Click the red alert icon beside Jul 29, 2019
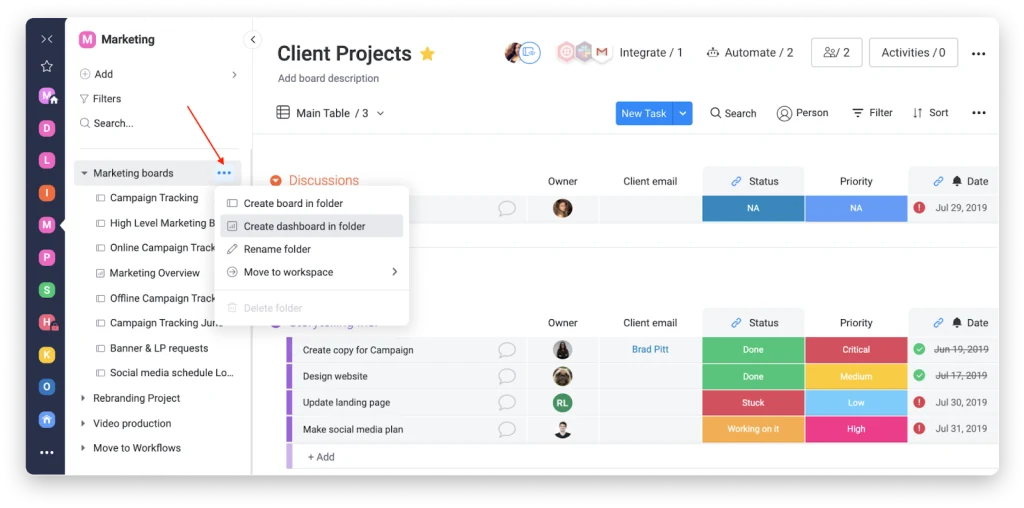The width and height of the screenshot is (1024, 508). pyautogui.click(x=920, y=208)
